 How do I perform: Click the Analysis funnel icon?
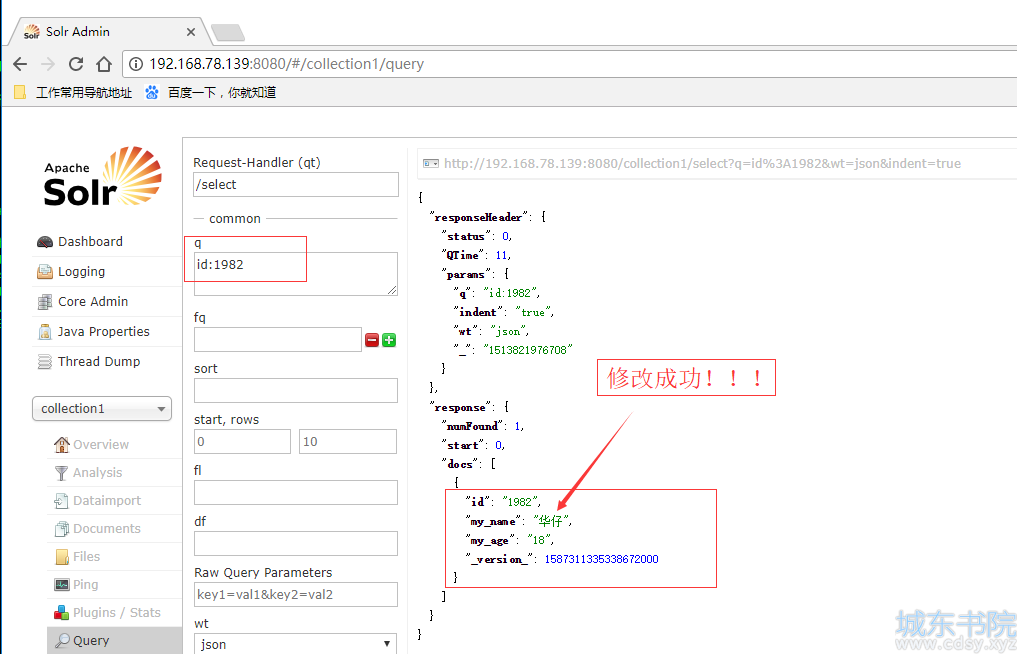[62, 473]
